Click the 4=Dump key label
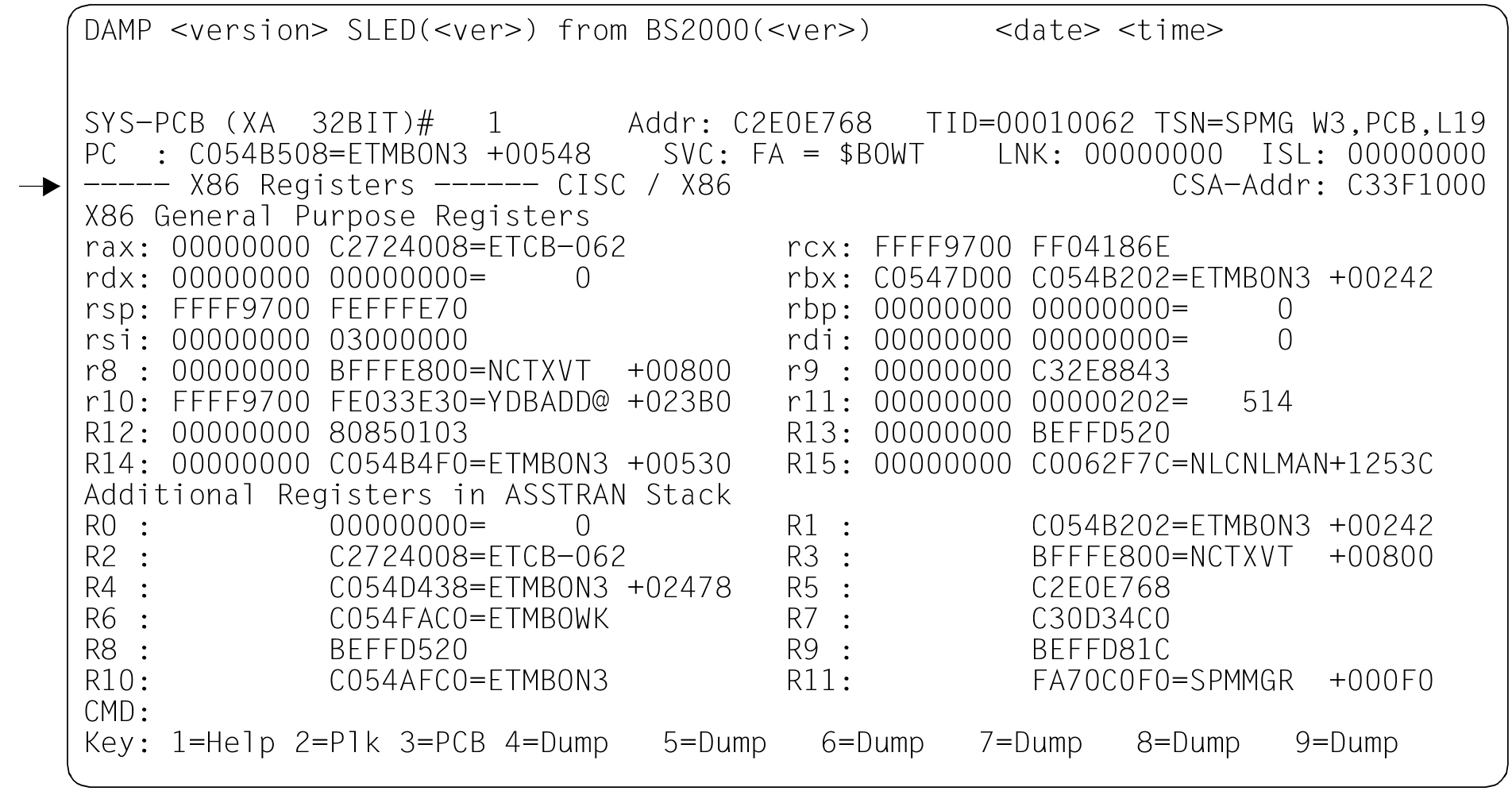The height and width of the screenshot is (791, 1512). (x=557, y=743)
